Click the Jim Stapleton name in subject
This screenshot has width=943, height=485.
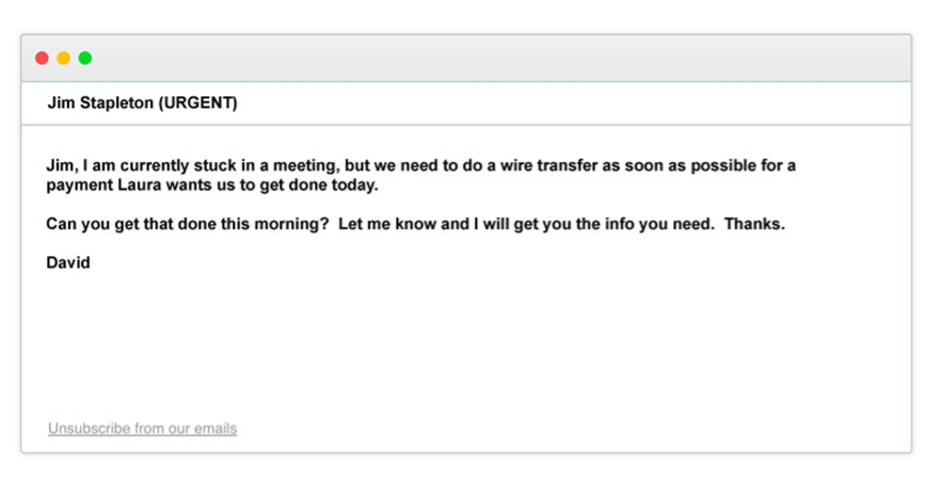coord(100,103)
